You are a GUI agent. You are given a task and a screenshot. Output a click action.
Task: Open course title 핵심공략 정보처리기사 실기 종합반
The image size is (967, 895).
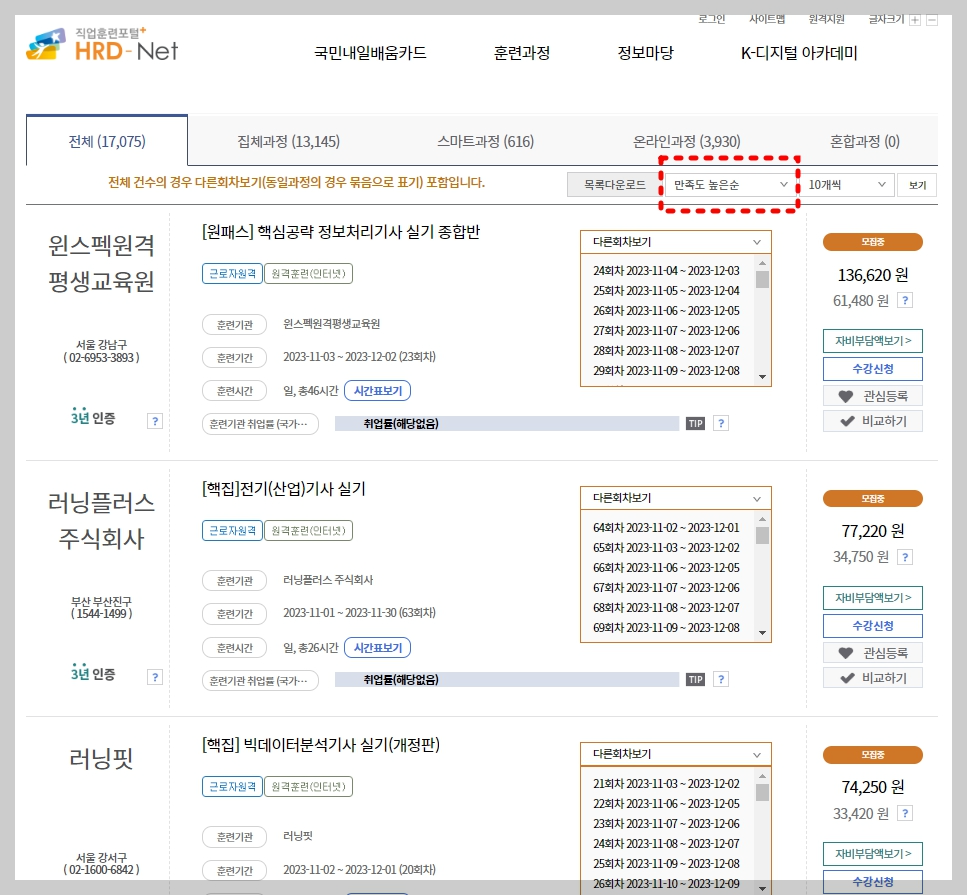(x=341, y=232)
